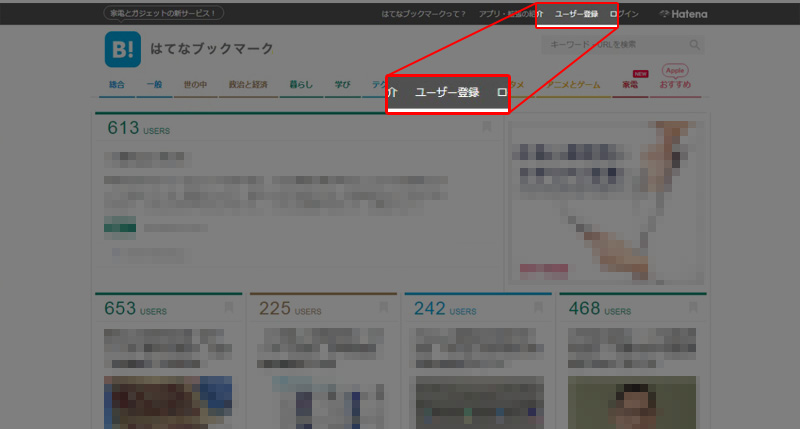Bookmark the 653 USERS article card
This screenshot has width=800, height=429.
pyautogui.click(x=229, y=307)
